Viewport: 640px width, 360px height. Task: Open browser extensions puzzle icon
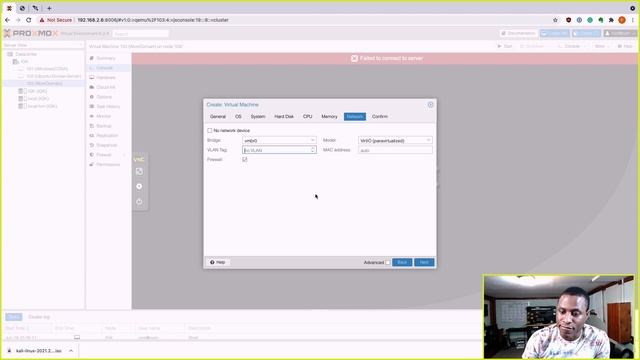pos(611,20)
